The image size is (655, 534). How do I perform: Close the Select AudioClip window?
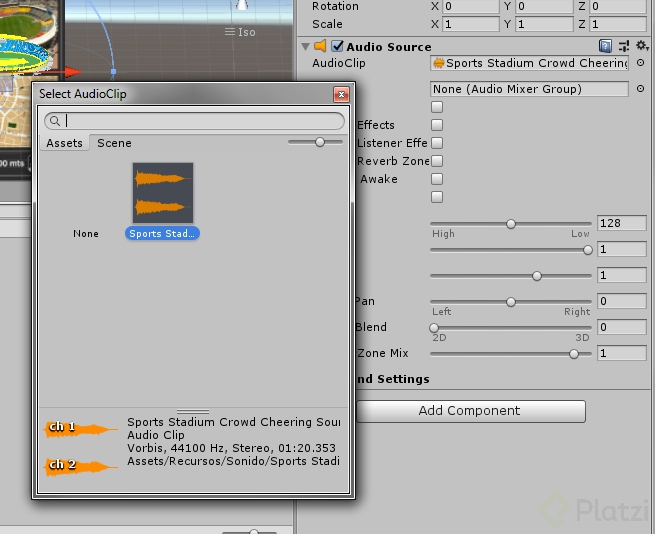(341, 94)
